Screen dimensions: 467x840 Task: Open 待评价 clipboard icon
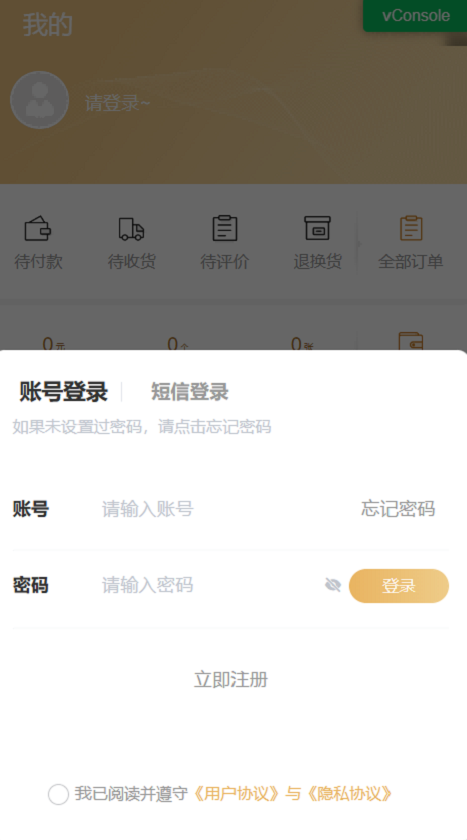coord(224,228)
